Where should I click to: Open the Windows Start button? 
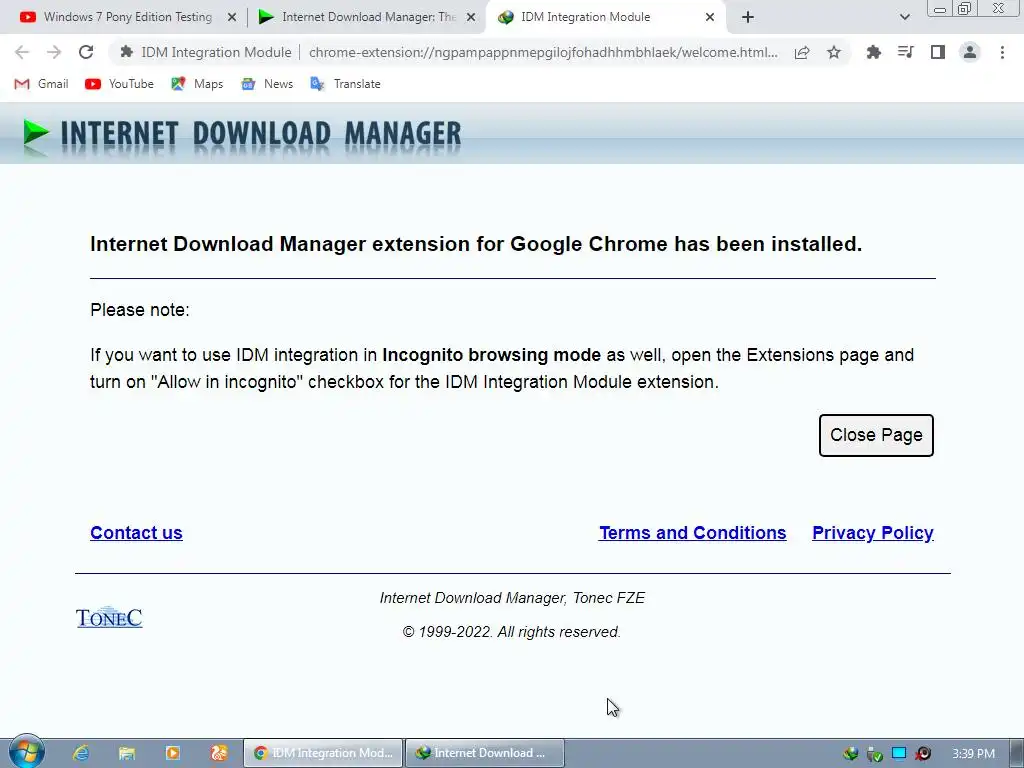click(x=26, y=752)
